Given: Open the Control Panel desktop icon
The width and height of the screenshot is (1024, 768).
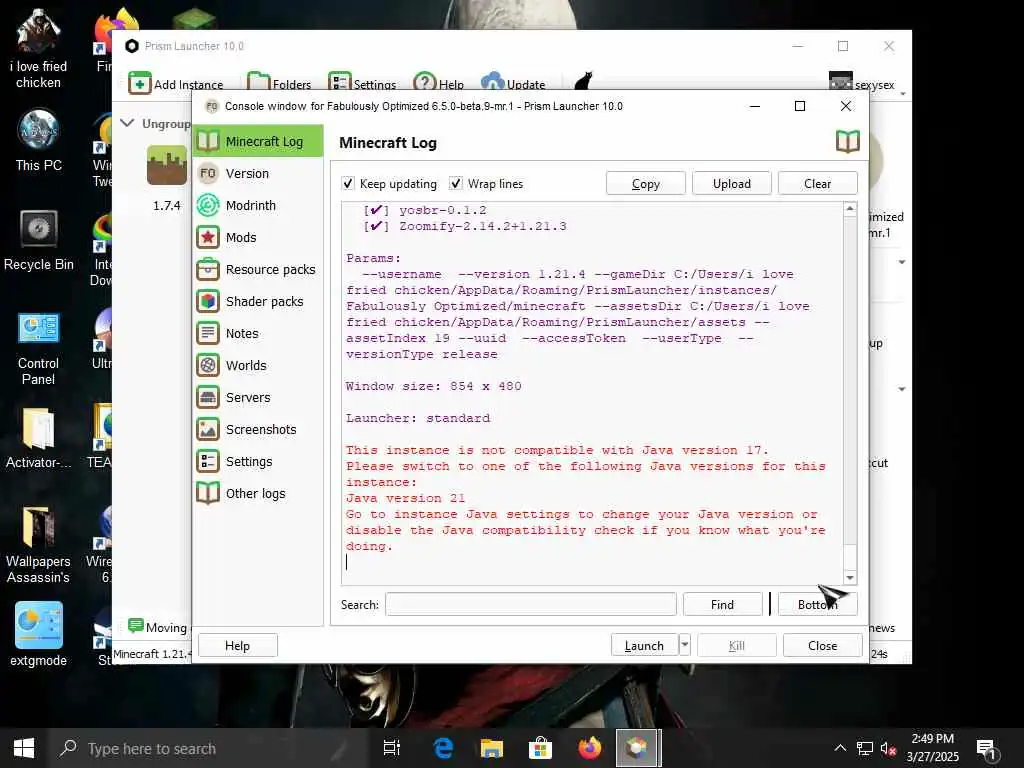Looking at the screenshot, I should pyautogui.click(x=39, y=349).
